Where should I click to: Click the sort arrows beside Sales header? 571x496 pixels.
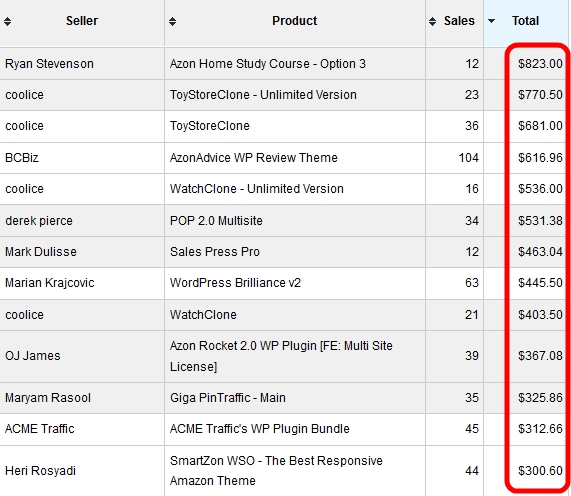coord(432,21)
